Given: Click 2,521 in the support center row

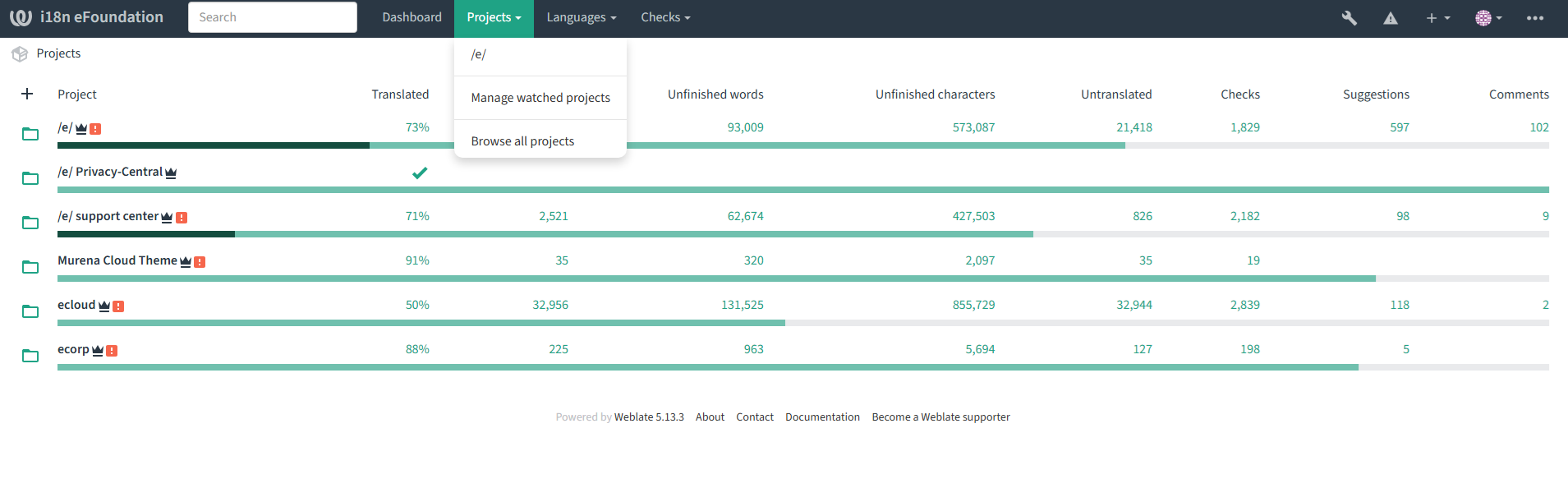Looking at the screenshot, I should [x=554, y=216].
